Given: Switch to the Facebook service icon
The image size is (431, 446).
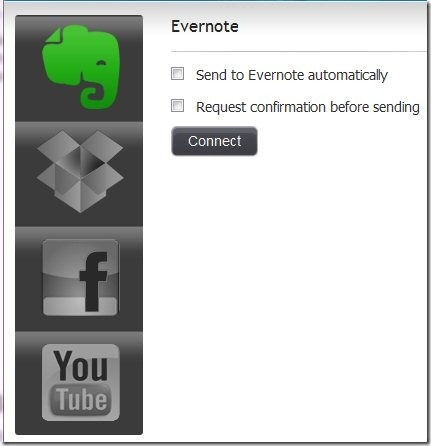Looking at the screenshot, I should pos(80,277).
